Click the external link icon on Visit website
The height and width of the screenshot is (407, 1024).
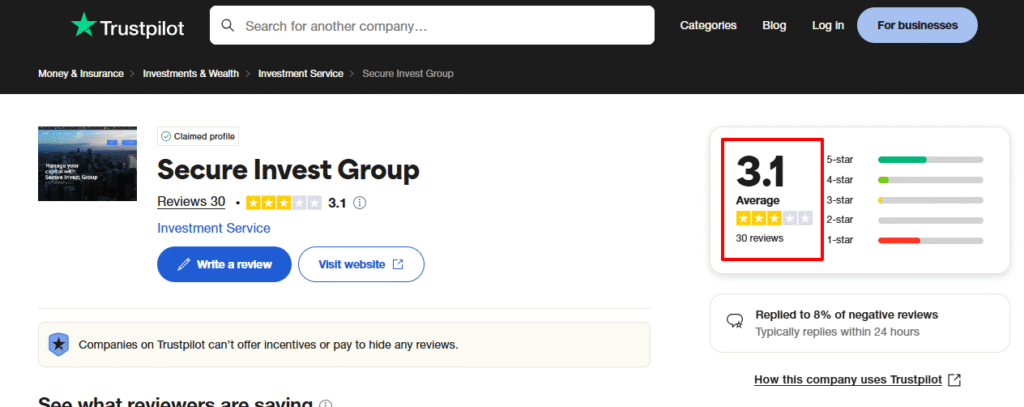click(x=398, y=265)
